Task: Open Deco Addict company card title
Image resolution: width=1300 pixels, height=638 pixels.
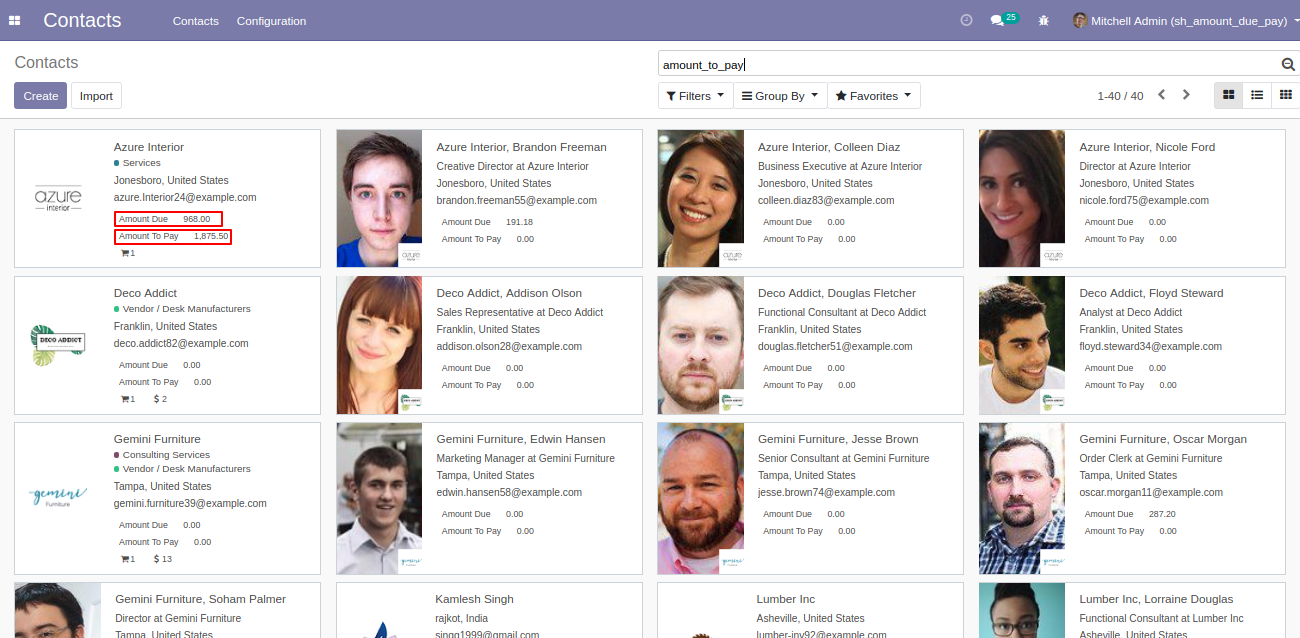Action: pos(145,293)
